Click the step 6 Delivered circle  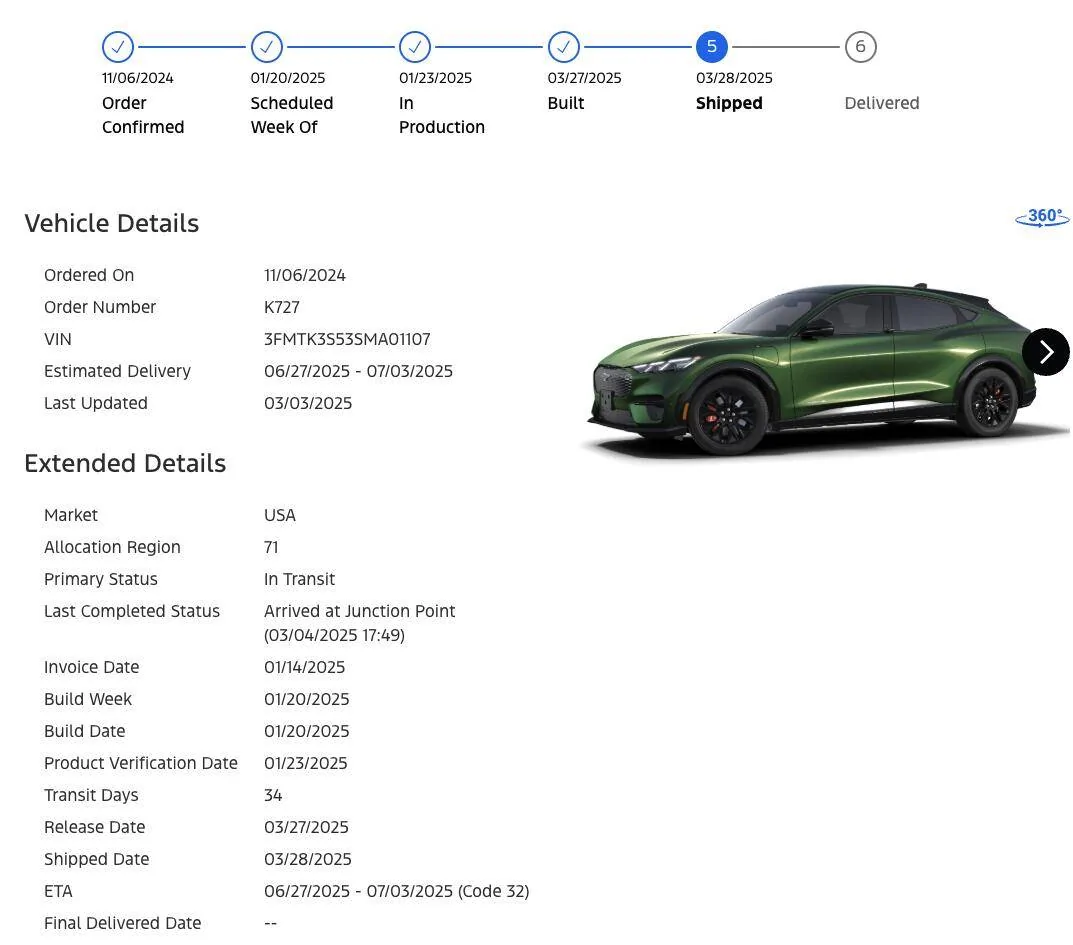click(x=860, y=47)
